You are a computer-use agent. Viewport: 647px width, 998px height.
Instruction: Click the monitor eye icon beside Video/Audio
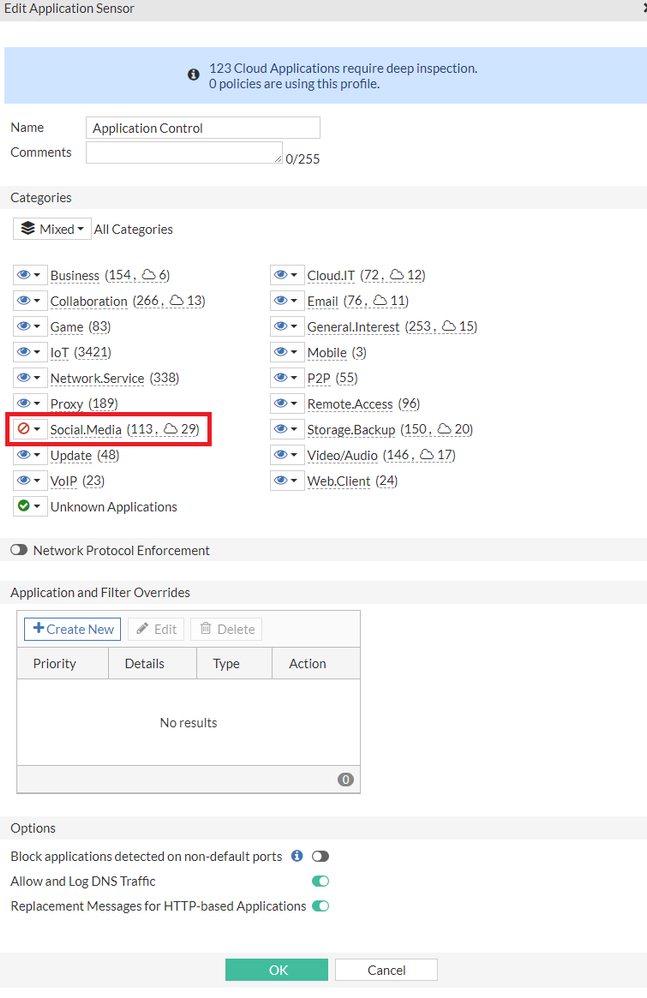click(x=281, y=455)
